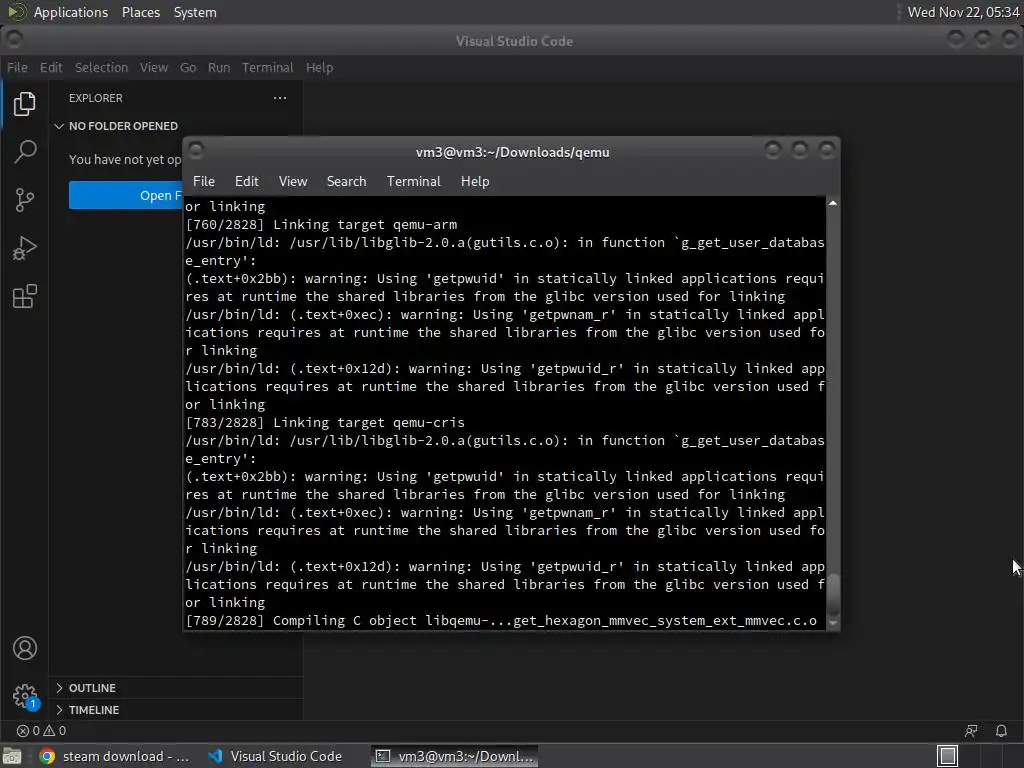Image resolution: width=1024 pixels, height=768 pixels.
Task: Open VS Code Edit menu
Action: pyautogui.click(x=51, y=67)
